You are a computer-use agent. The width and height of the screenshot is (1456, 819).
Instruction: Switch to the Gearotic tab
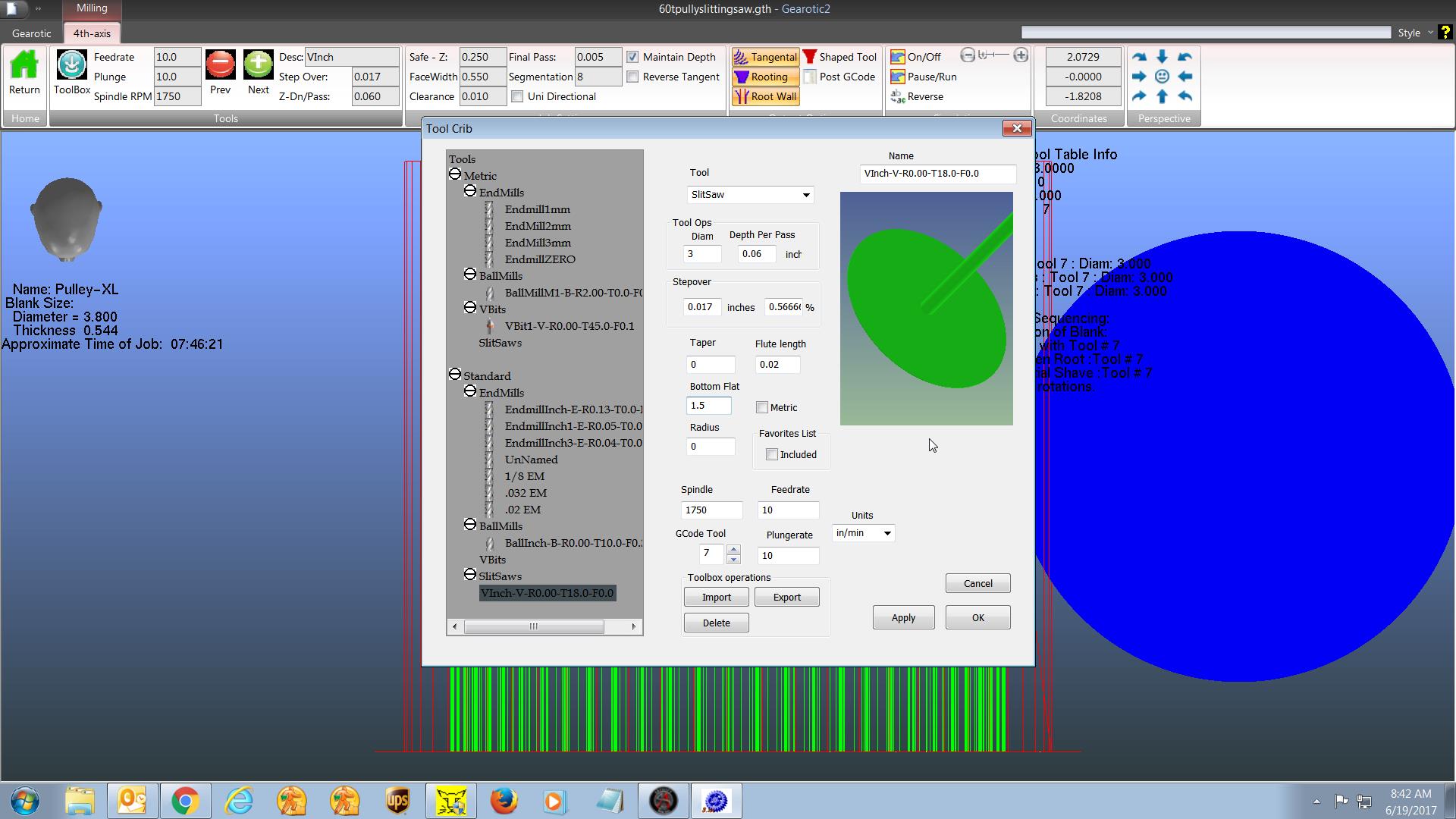click(x=32, y=33)
